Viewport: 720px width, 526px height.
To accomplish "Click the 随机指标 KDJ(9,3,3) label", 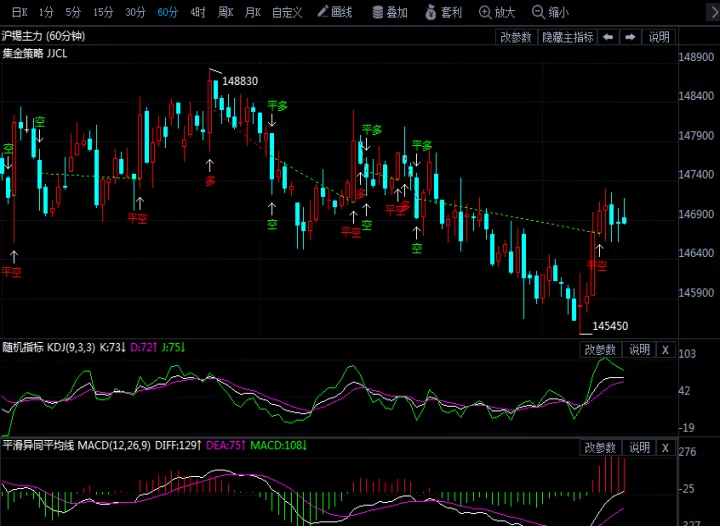I will (49, 347).
